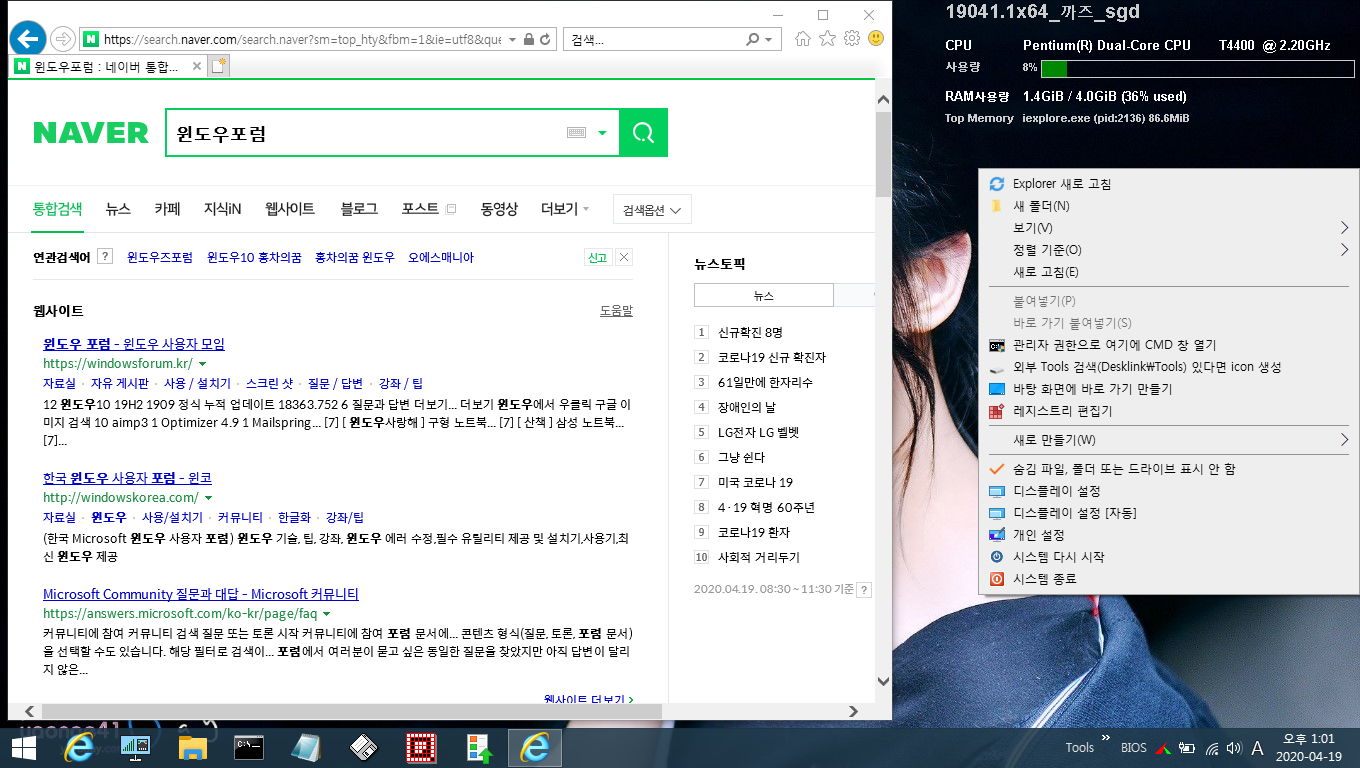Click the green-arrow list taskbar icon

point(480,748)
